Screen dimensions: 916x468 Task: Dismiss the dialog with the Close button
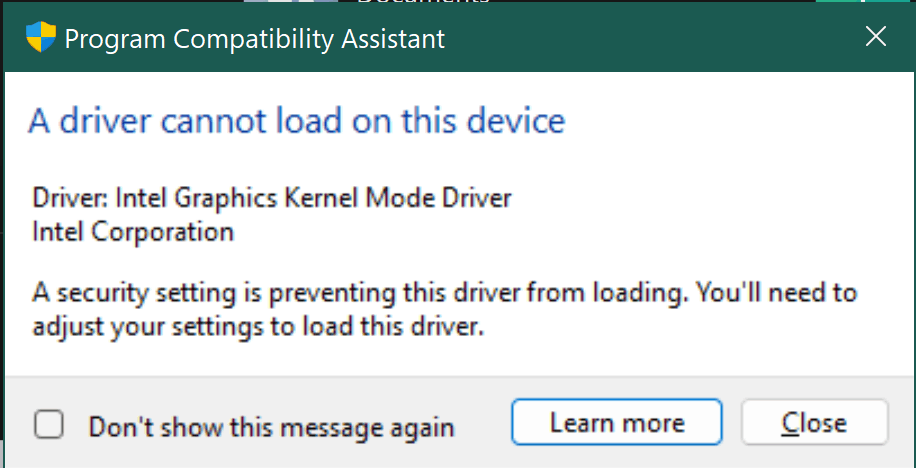[x=814, y=422]
